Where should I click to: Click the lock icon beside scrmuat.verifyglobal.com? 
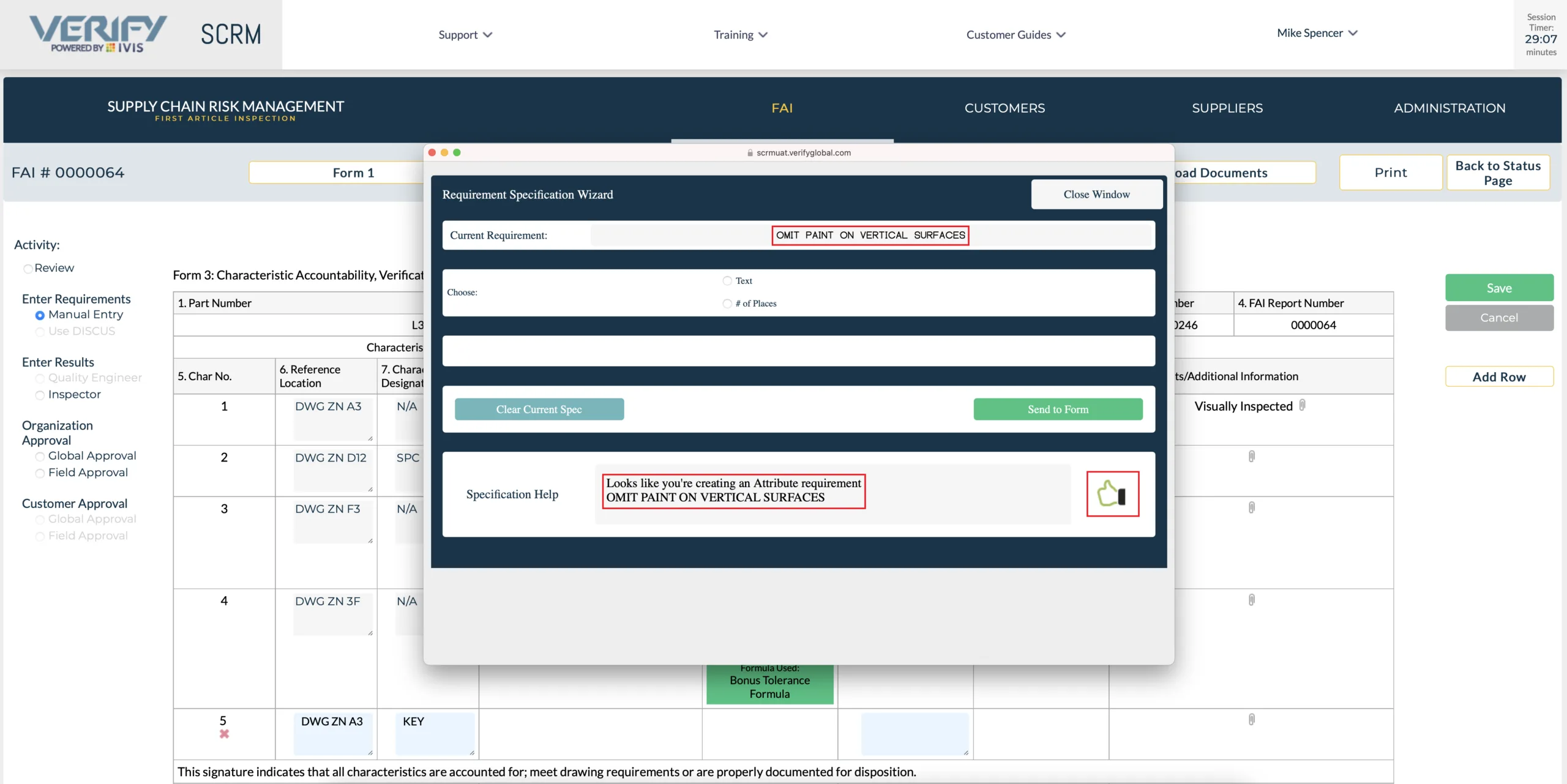tap(750, 153)
